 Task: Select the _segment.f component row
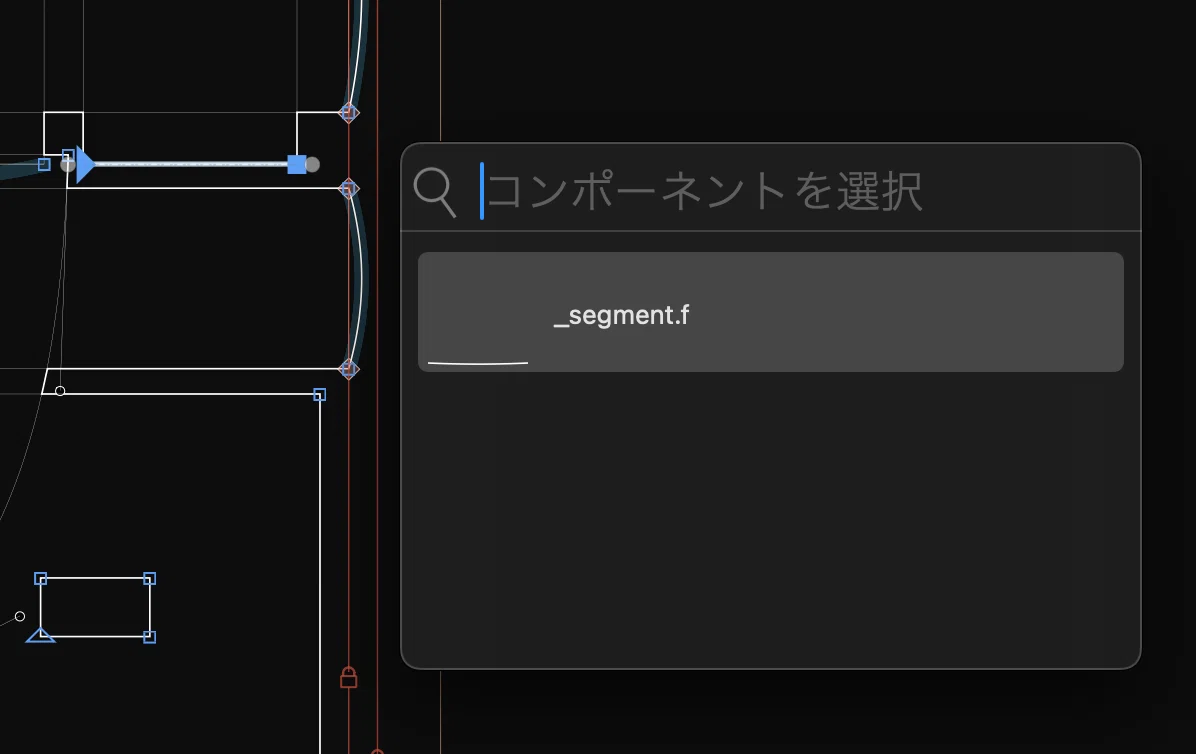[770, 312]
